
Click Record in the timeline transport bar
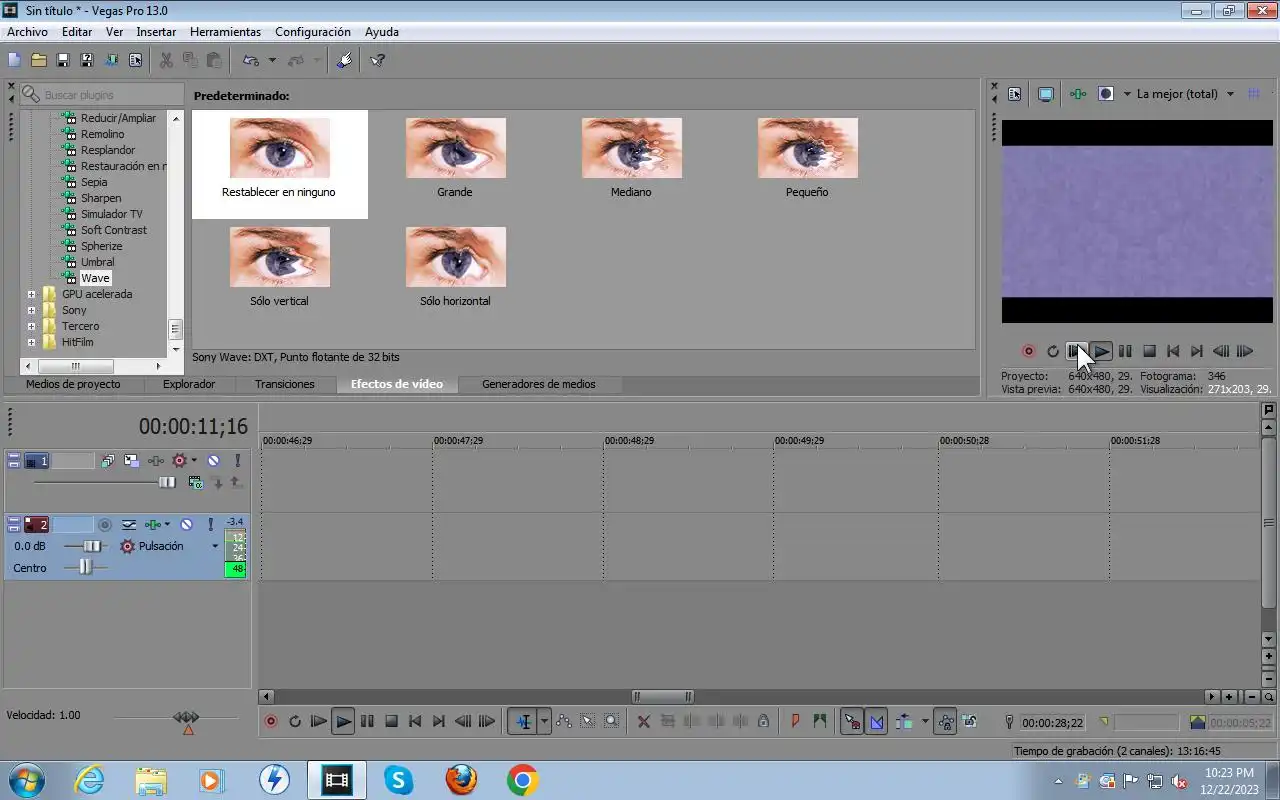point(270,721)
